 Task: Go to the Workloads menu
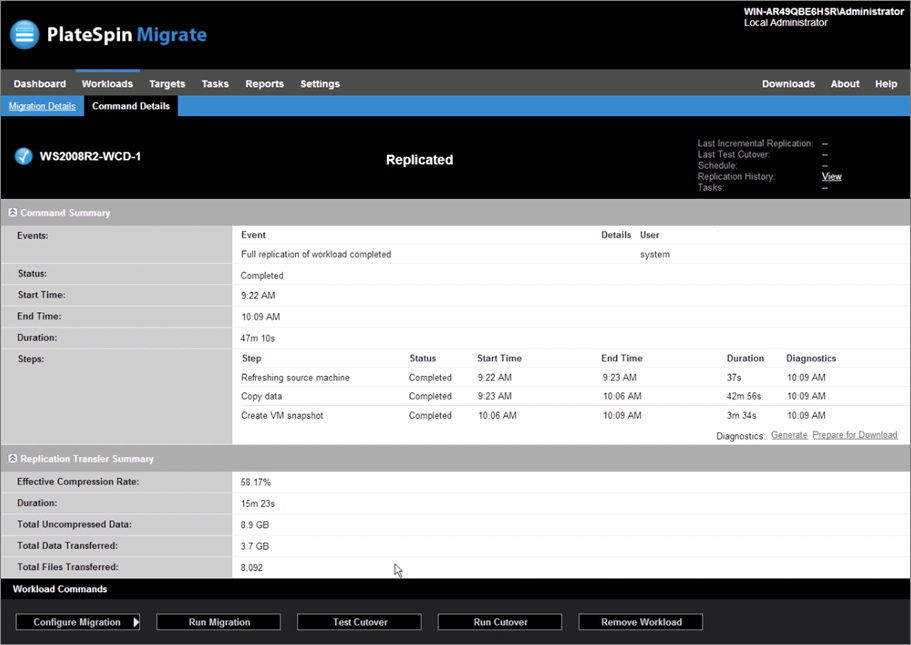point(107,84)
